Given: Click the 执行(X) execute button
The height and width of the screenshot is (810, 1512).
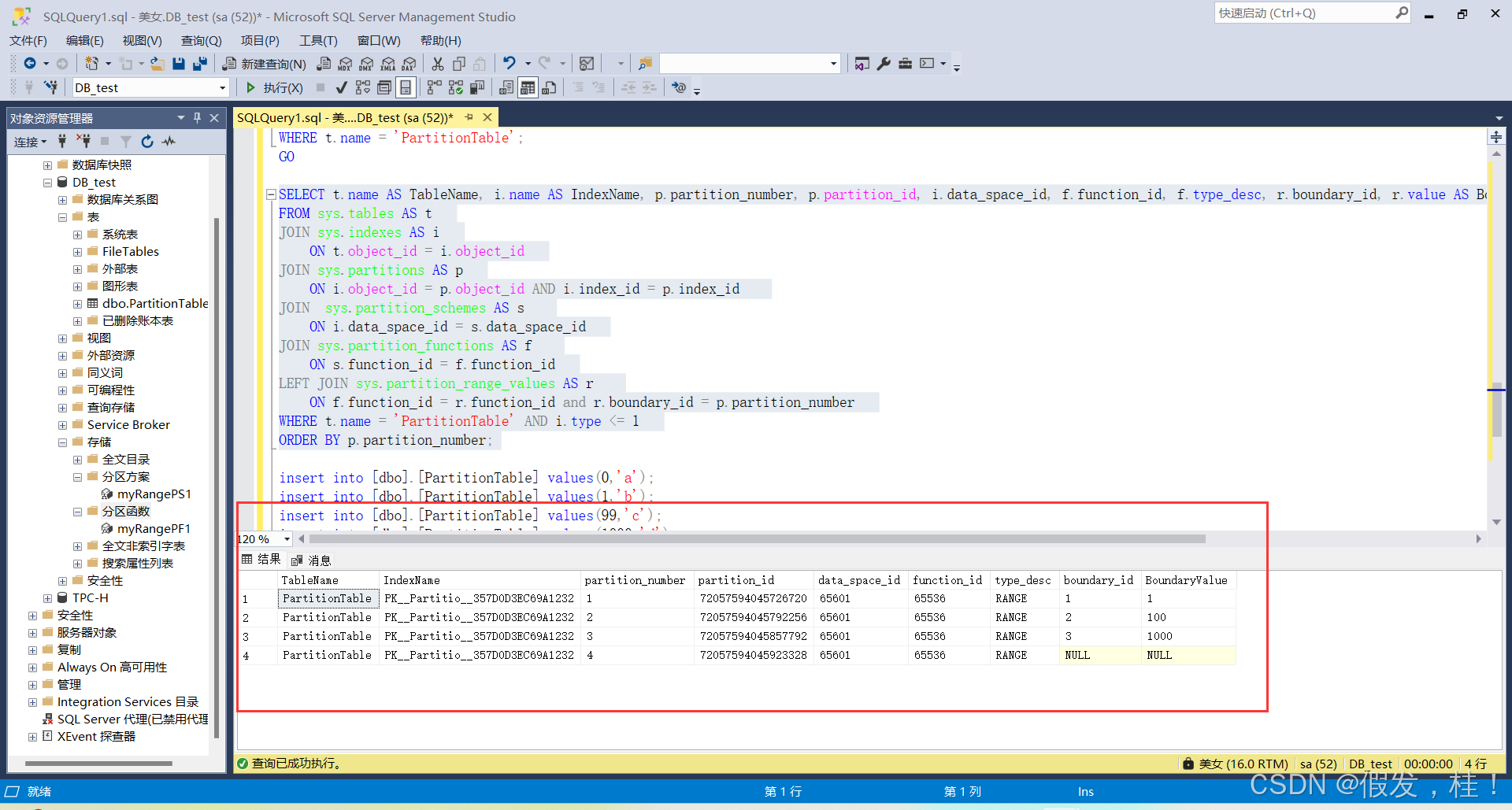Looking at the screenshot, I should (x=274, y=87).
